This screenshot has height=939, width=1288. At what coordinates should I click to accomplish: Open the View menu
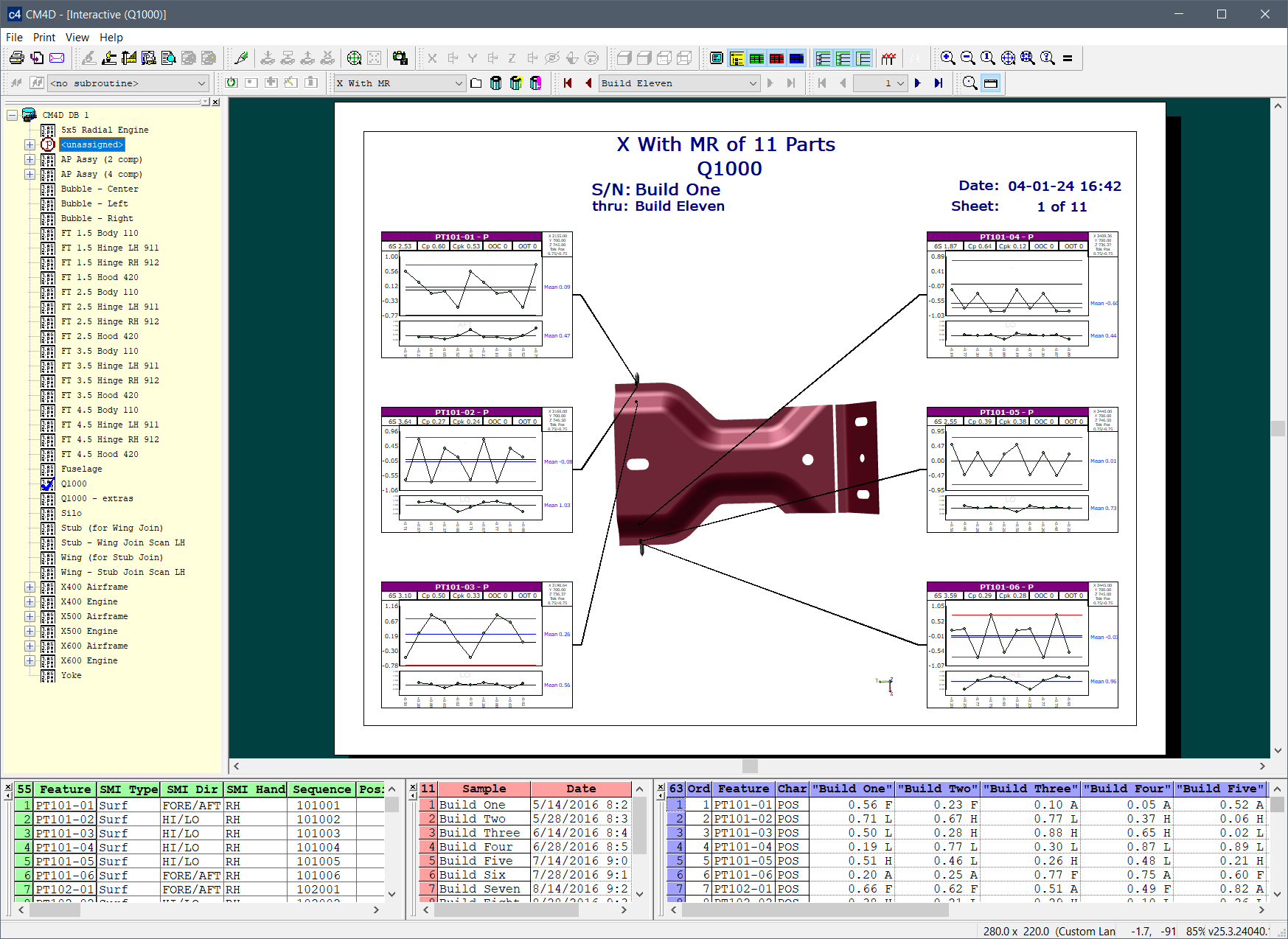point(77,38)
